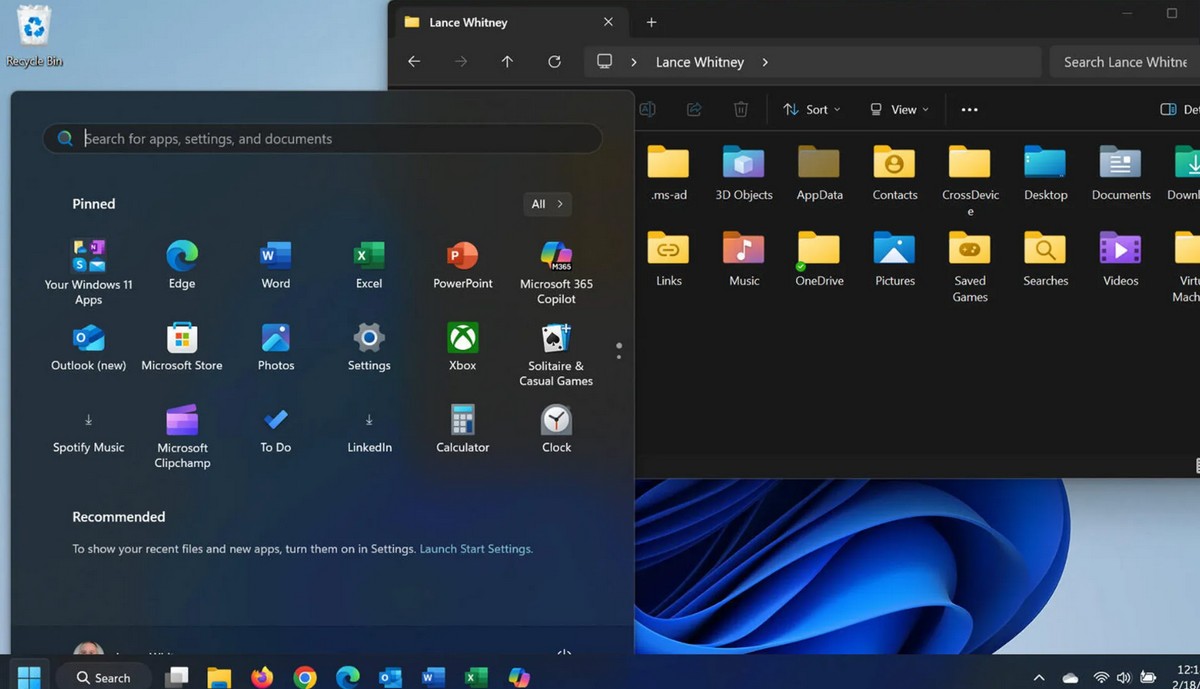1200x689 pixels.
Task: Select the 3D Objects folder
Action: coord(744,173)
